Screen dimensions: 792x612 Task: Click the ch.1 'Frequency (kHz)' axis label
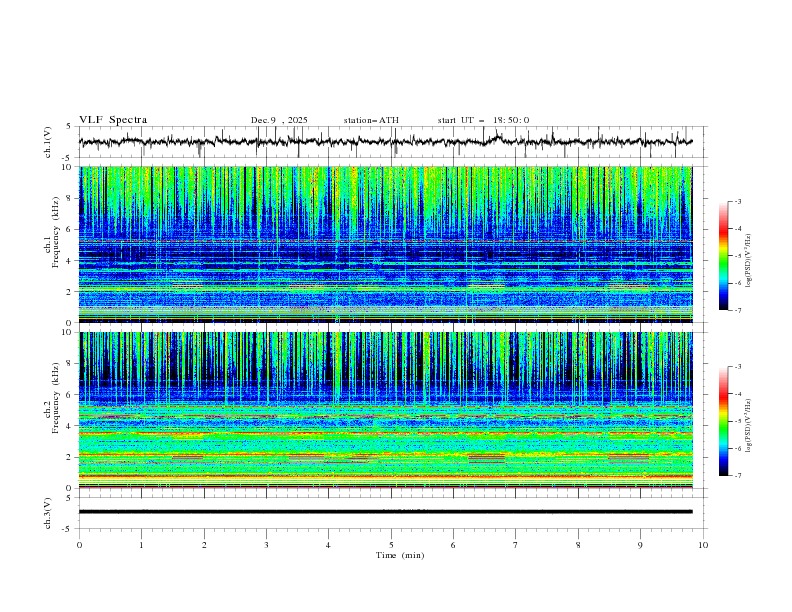pyautogui.click(x=56, y=232)
